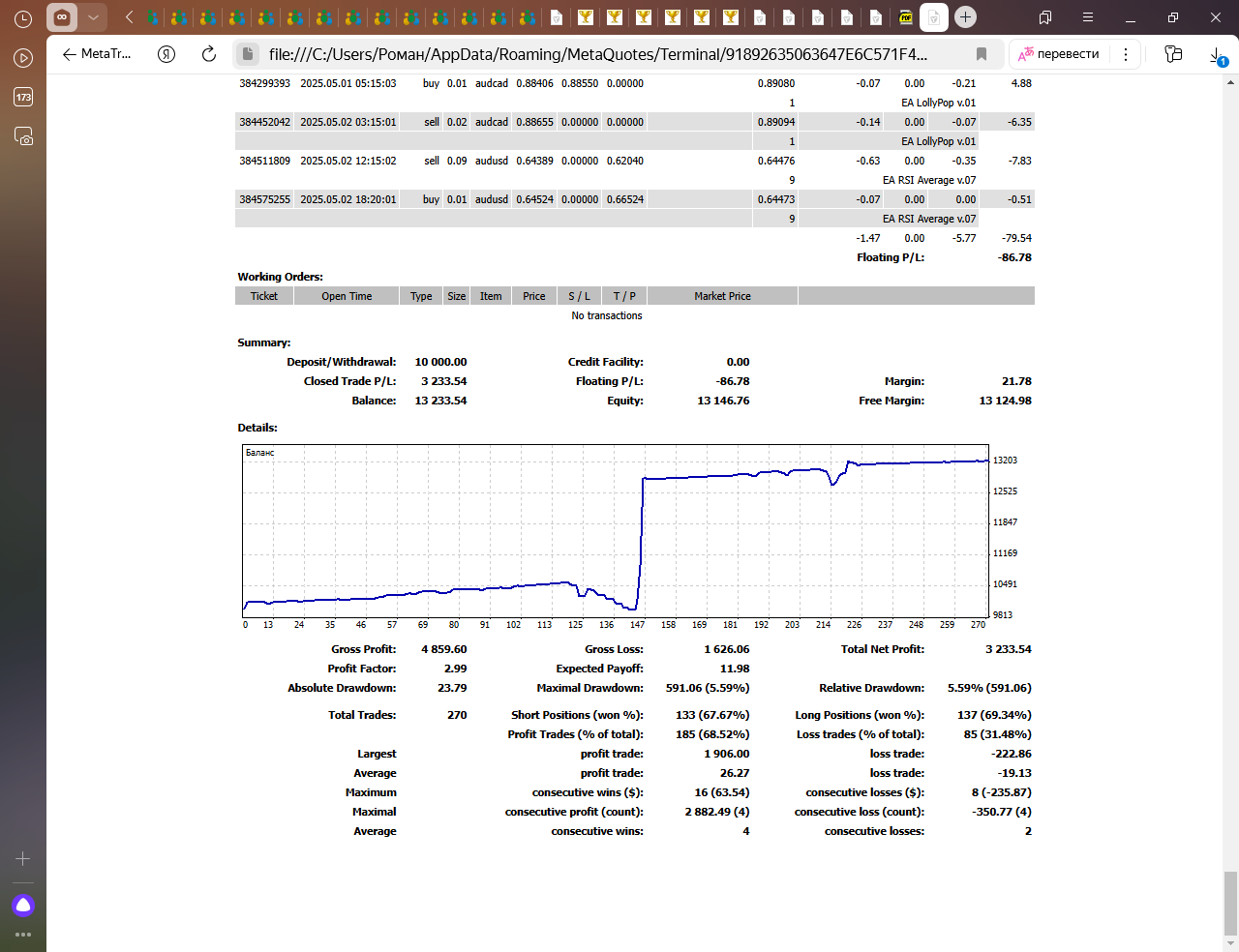Viewport: 1239px width, 952px height.
Task: Expand the tab group dropdown chevron
Action: pos(93,17)
